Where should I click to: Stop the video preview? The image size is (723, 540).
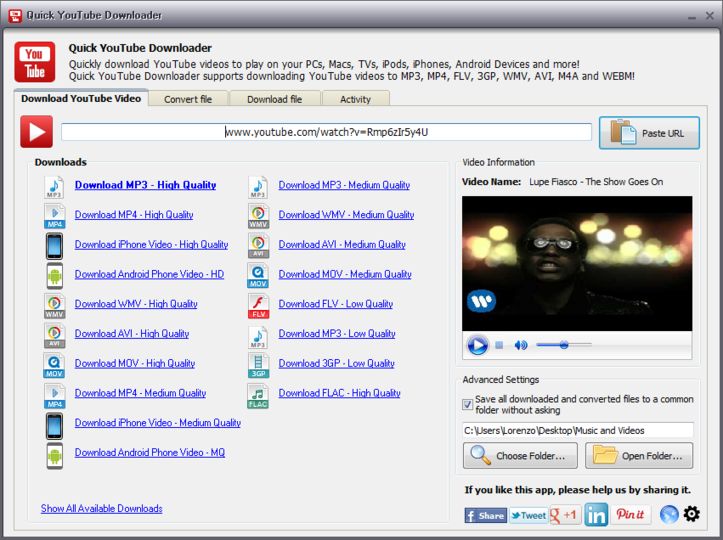(499, 345)
